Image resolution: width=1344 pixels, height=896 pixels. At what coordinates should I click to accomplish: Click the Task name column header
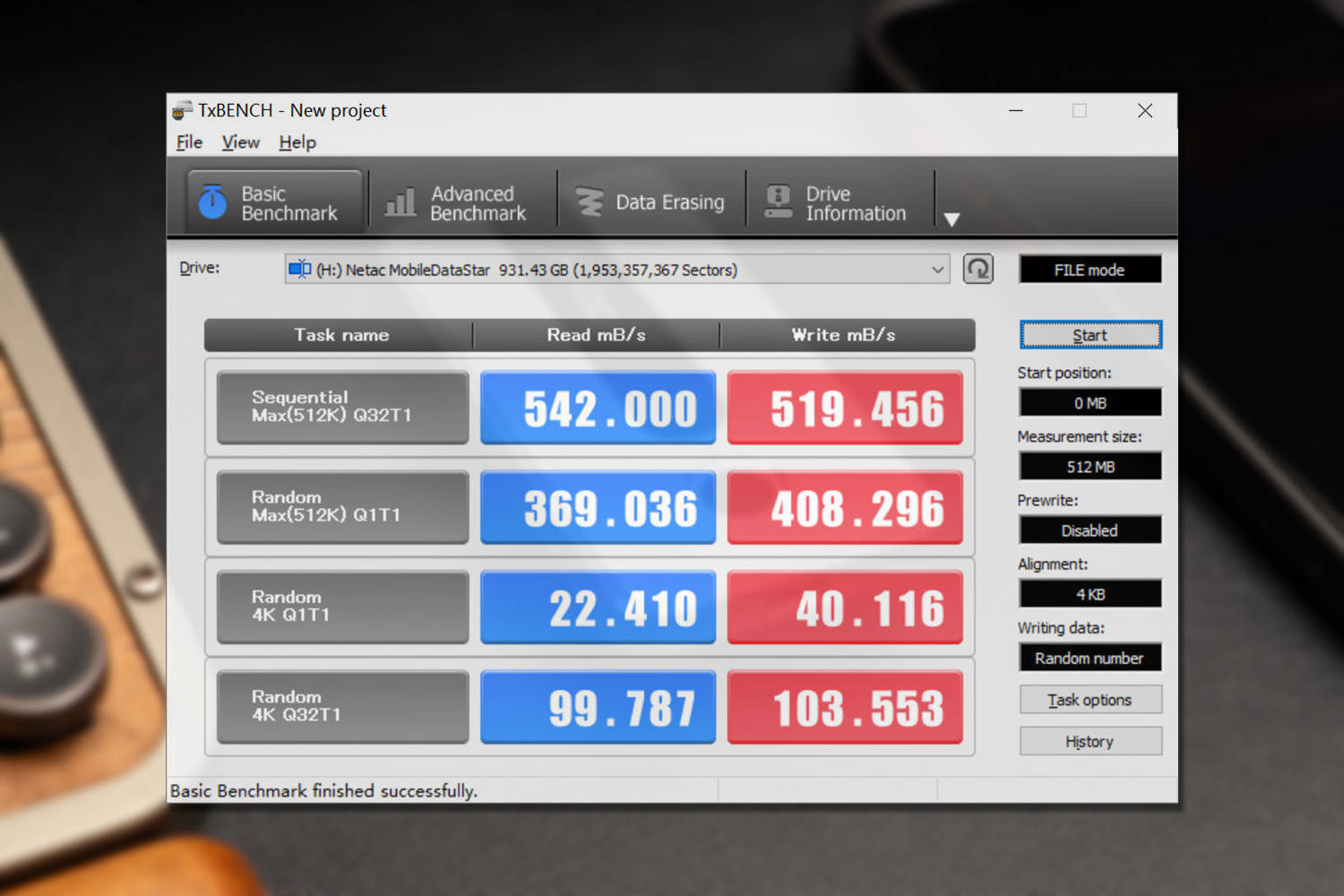click(340, 335)
